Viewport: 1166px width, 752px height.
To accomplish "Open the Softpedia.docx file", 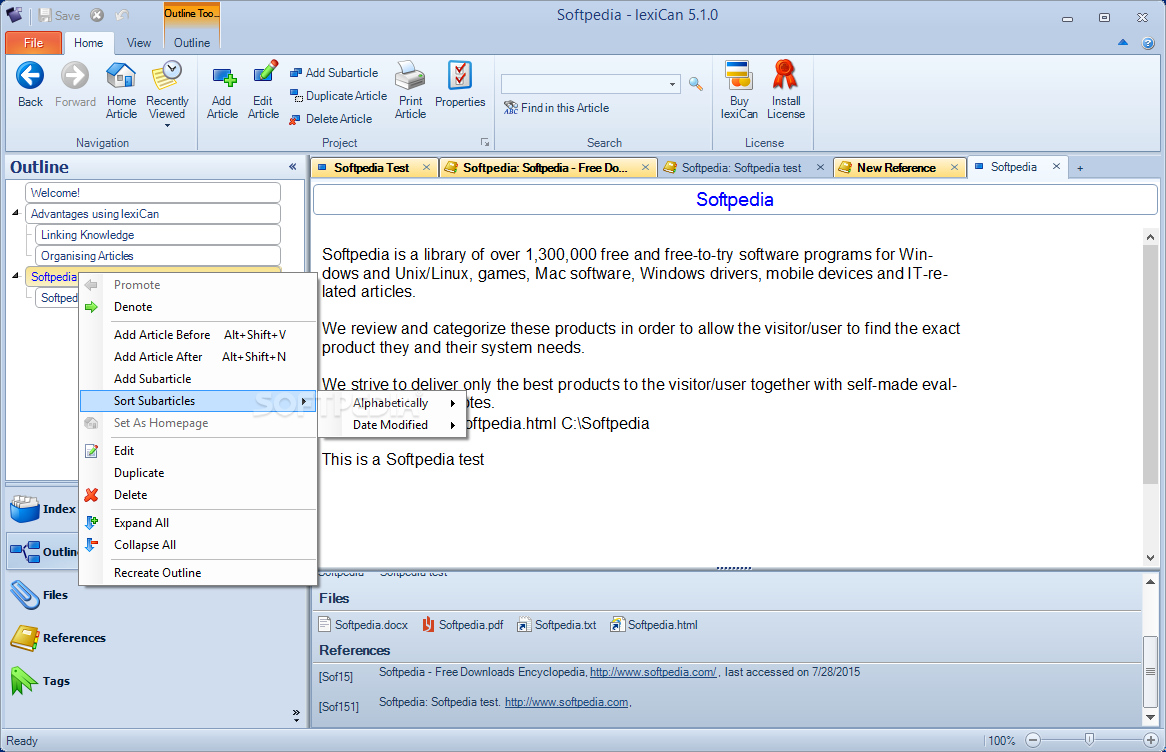I will click(x=363, y=625).
